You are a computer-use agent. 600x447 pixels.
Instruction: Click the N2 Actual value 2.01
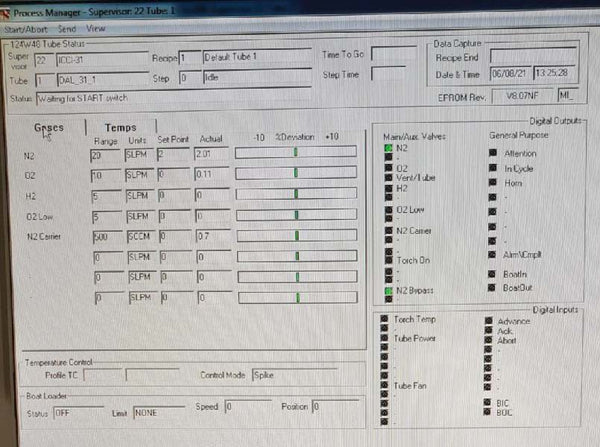[x=211, y=154]
